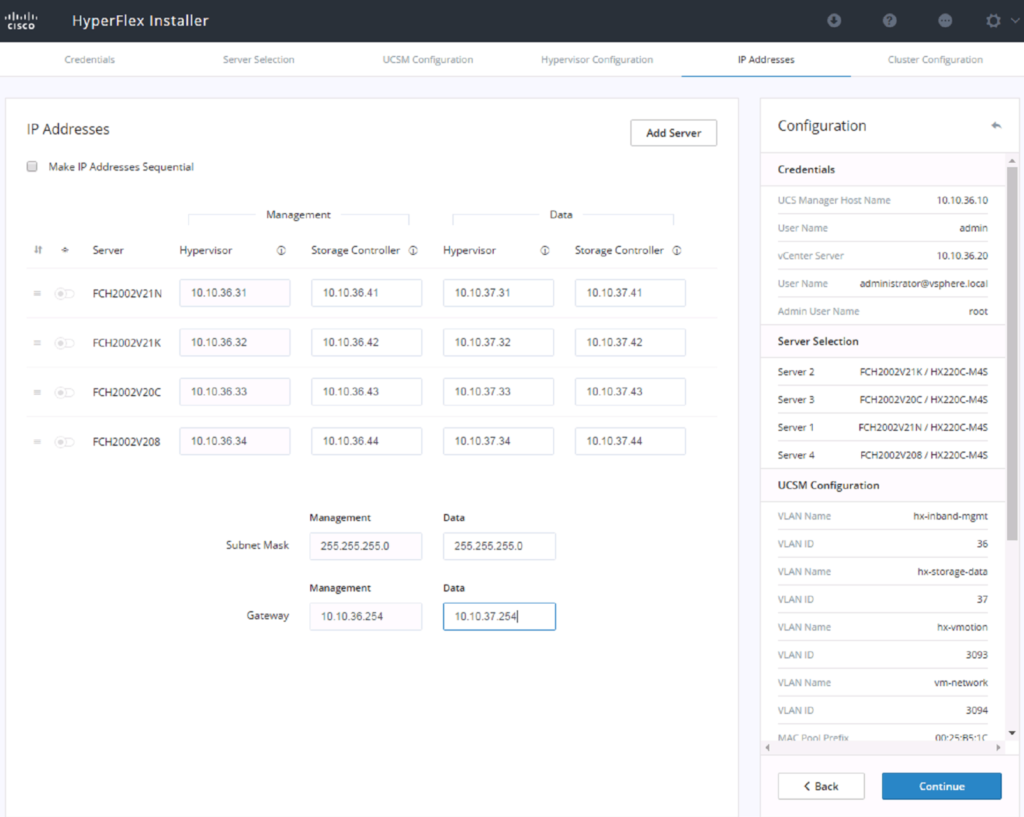
Task: Click the Continue button
Action: (x=941, y=786)
